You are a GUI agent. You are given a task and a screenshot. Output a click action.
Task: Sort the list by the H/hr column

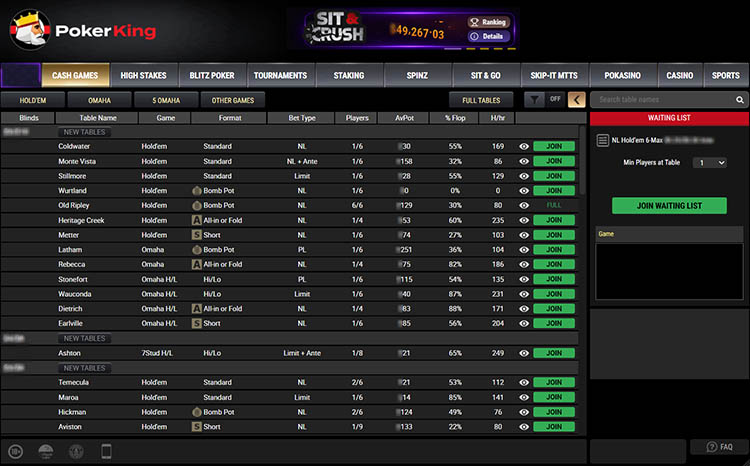point(497,118)
